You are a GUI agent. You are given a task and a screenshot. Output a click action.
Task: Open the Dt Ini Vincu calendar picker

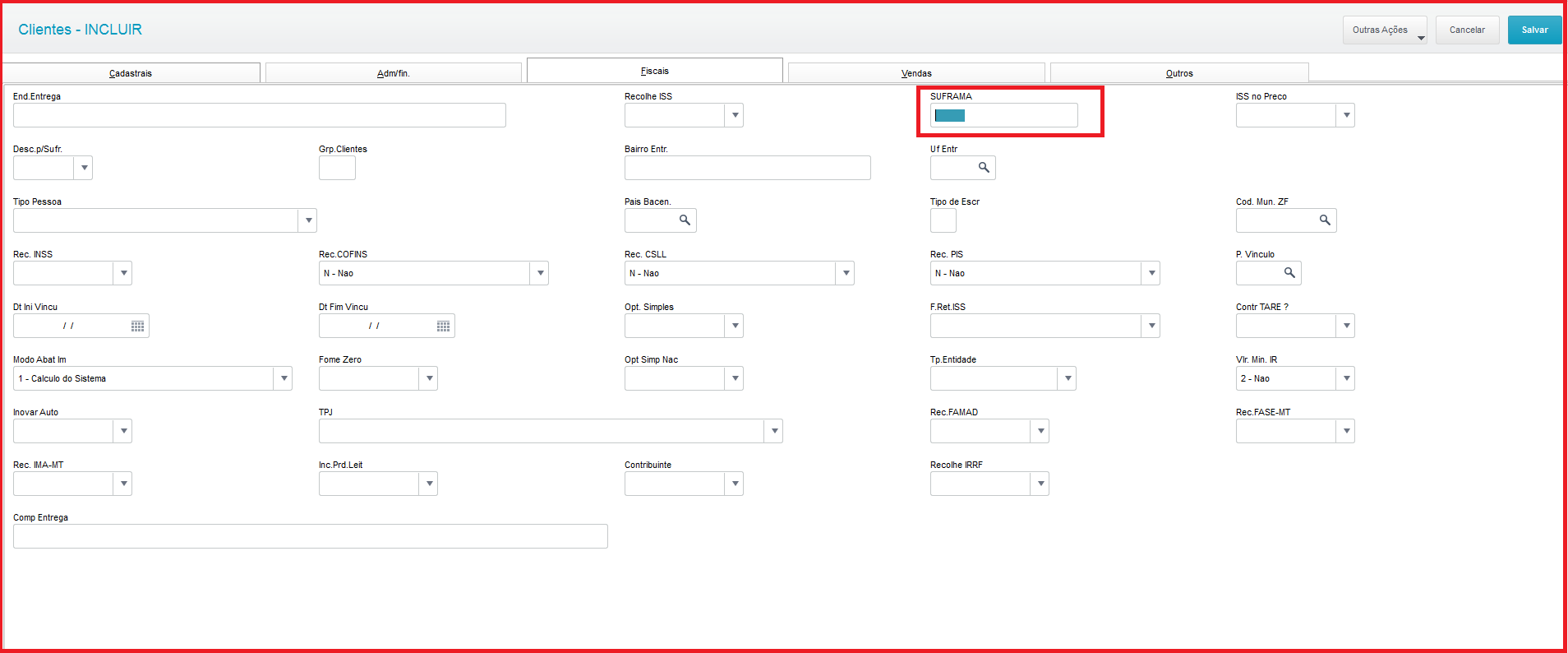[137, 326]
